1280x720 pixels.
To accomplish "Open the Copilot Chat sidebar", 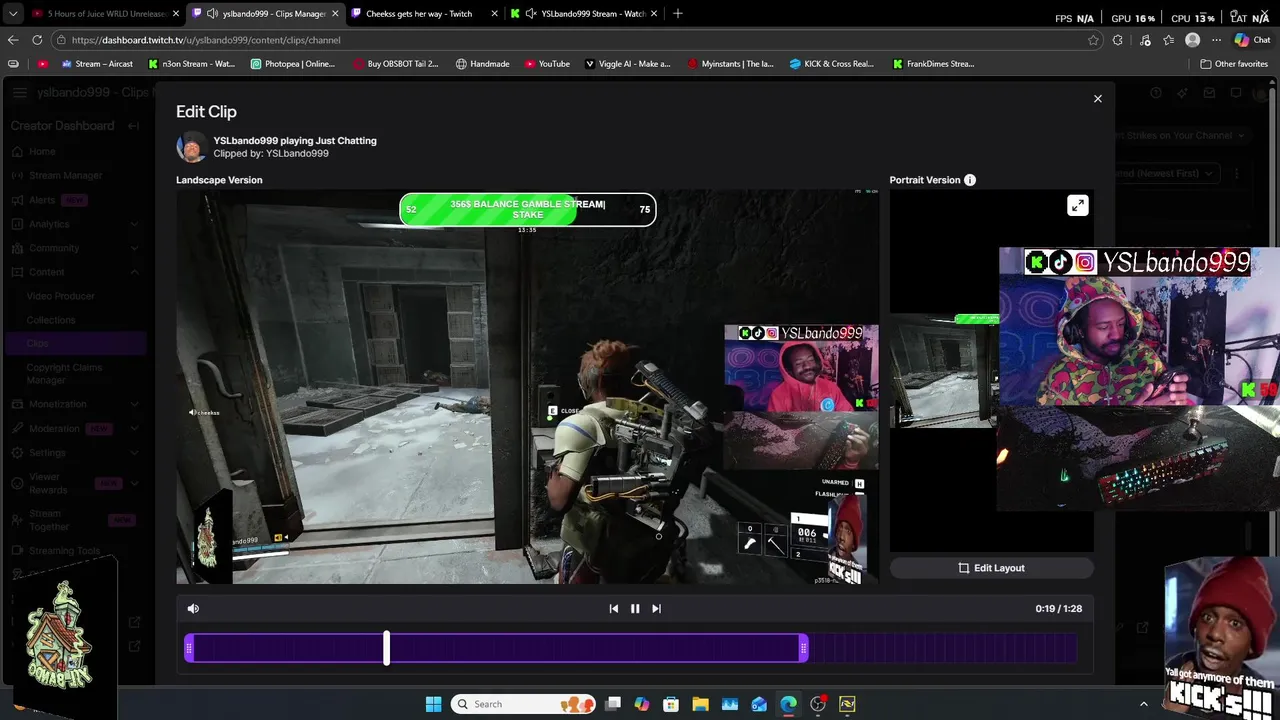I will [x=1252, y=40].
